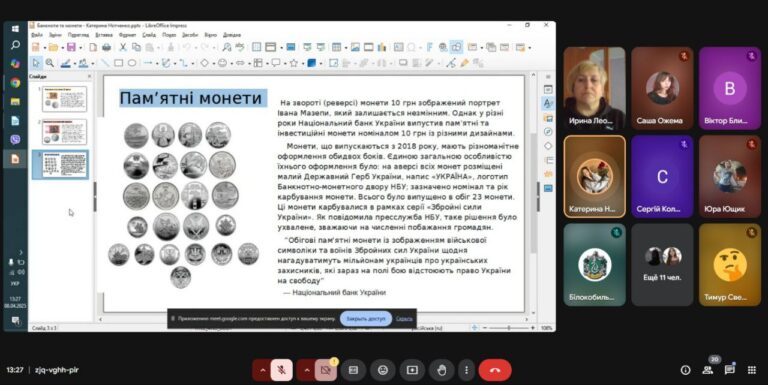
Task: Click the 'Скрыть' link in sharing bar
Action: 404,319
